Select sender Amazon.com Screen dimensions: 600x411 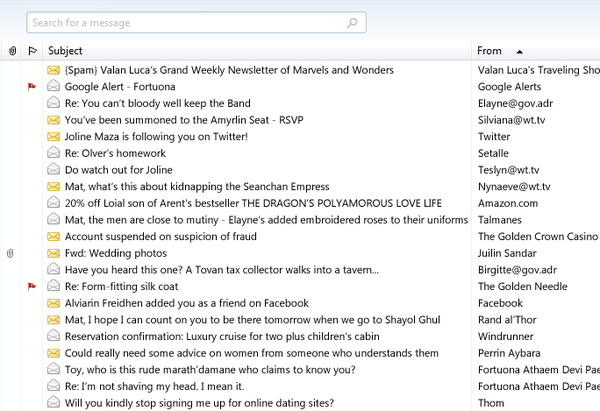click(508, 203)
